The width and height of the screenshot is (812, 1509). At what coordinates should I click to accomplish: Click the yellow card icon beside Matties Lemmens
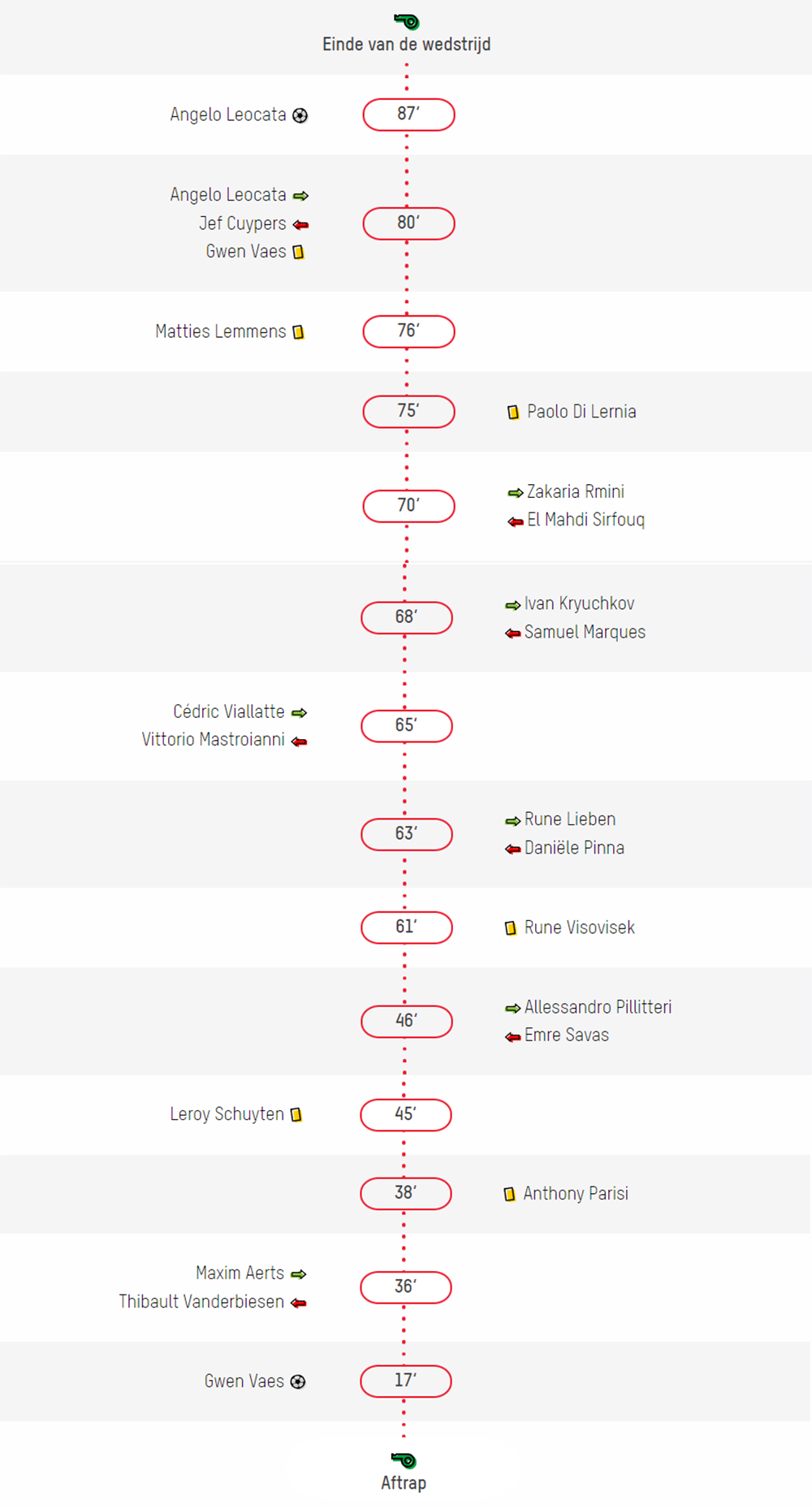click(298, 332)
